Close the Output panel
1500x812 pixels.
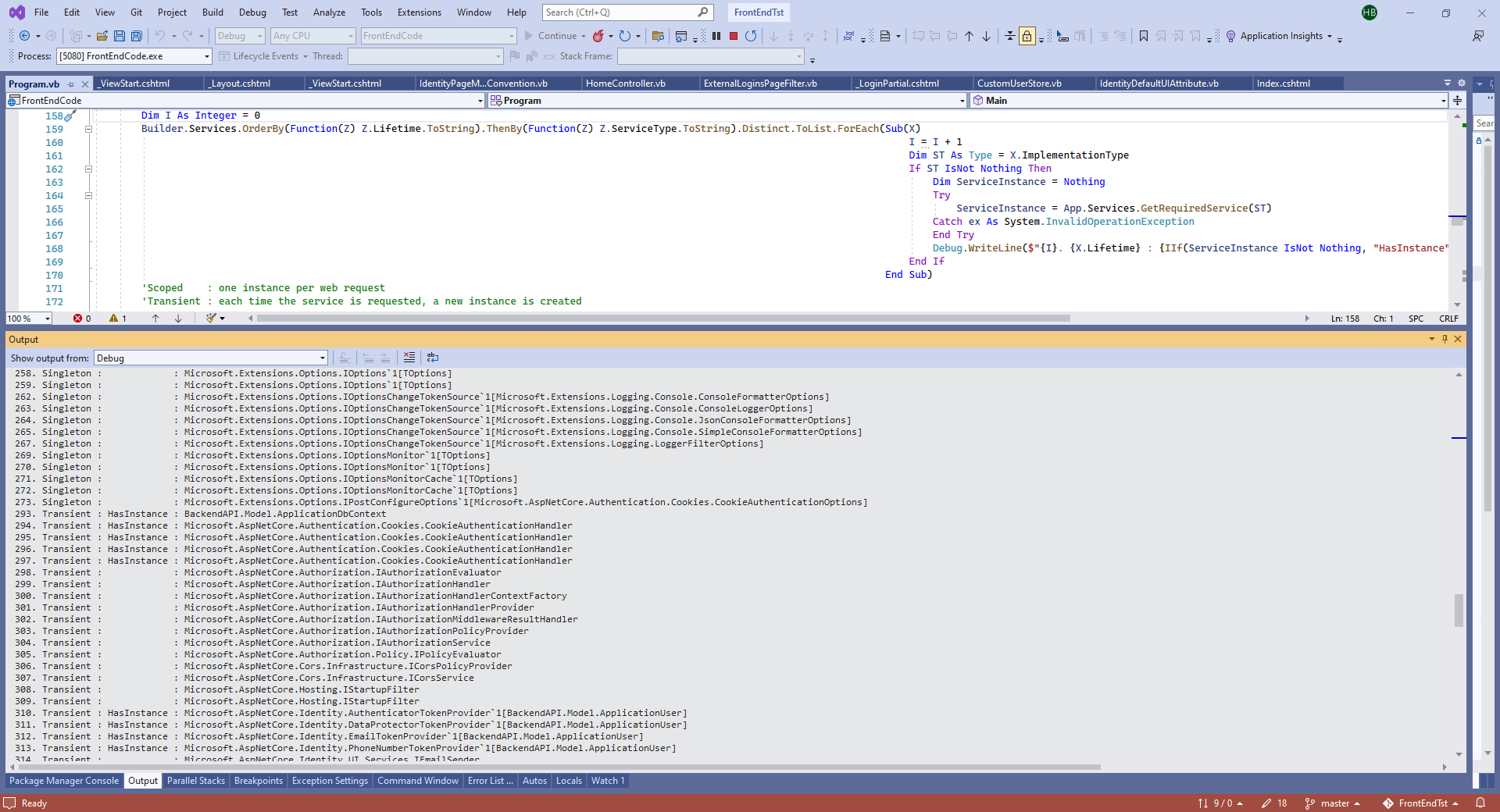(1458, 339)
